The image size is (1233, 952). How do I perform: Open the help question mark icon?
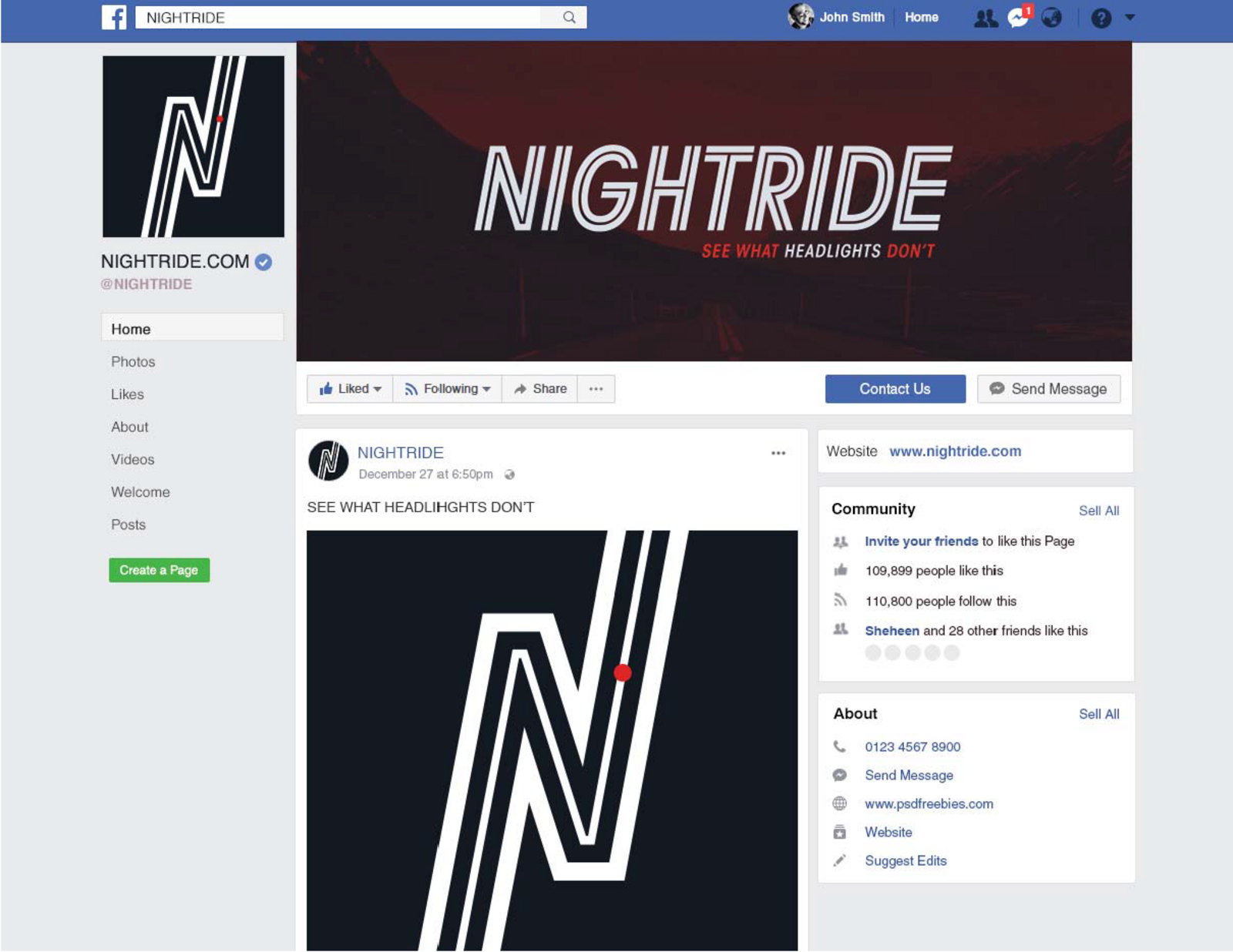point(1101,18)
